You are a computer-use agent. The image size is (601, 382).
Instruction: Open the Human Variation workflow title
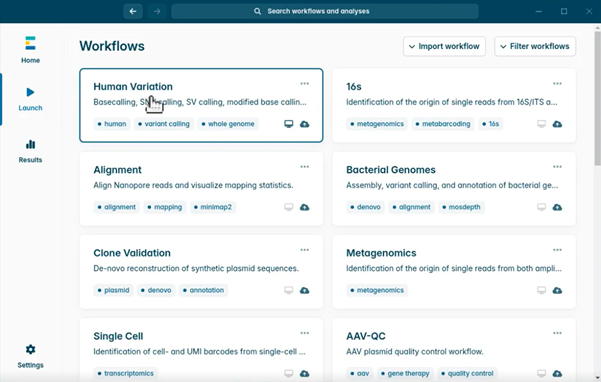[x=133, y=87]
